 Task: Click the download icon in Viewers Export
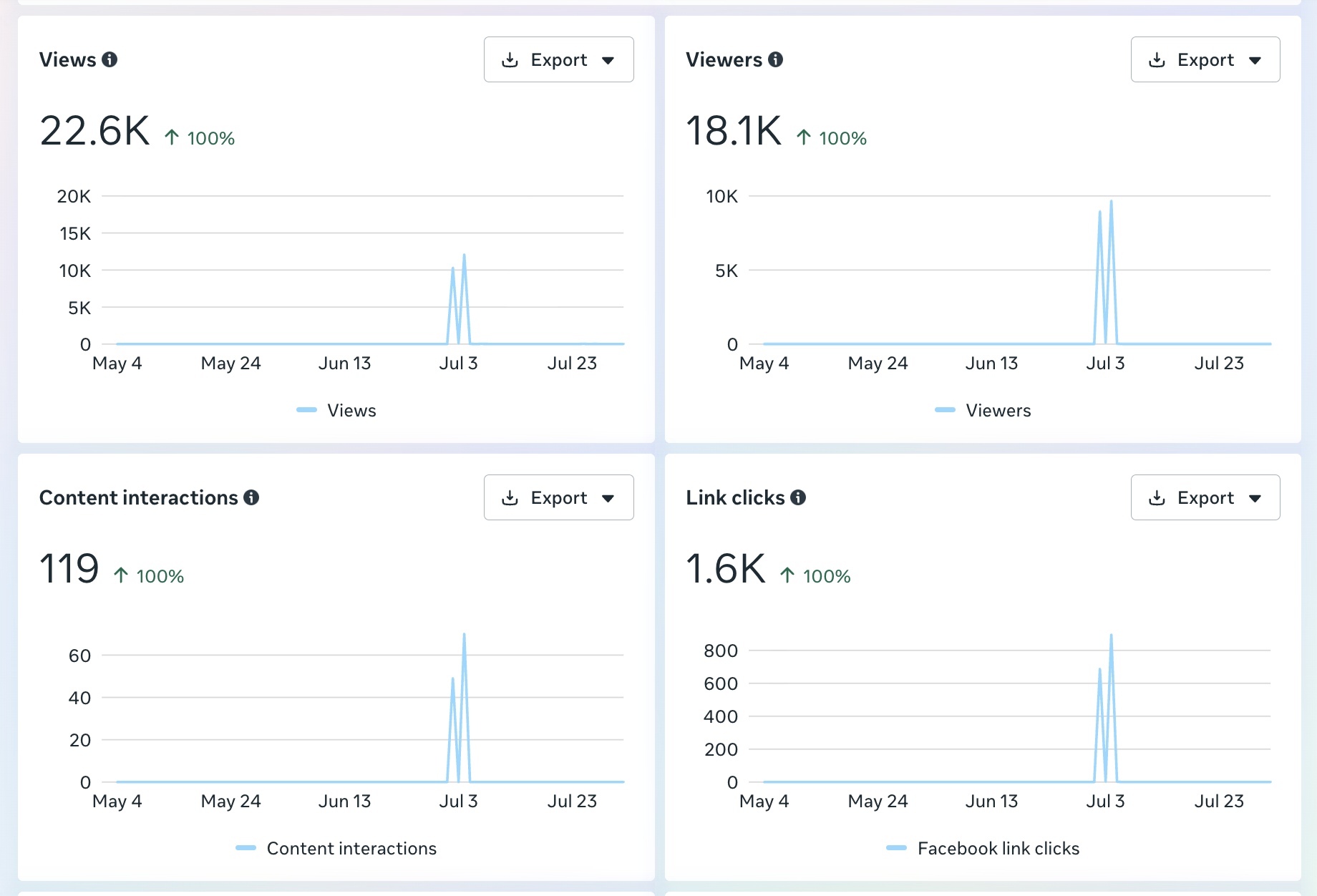pyautogui.click(x=1157, y=59)
